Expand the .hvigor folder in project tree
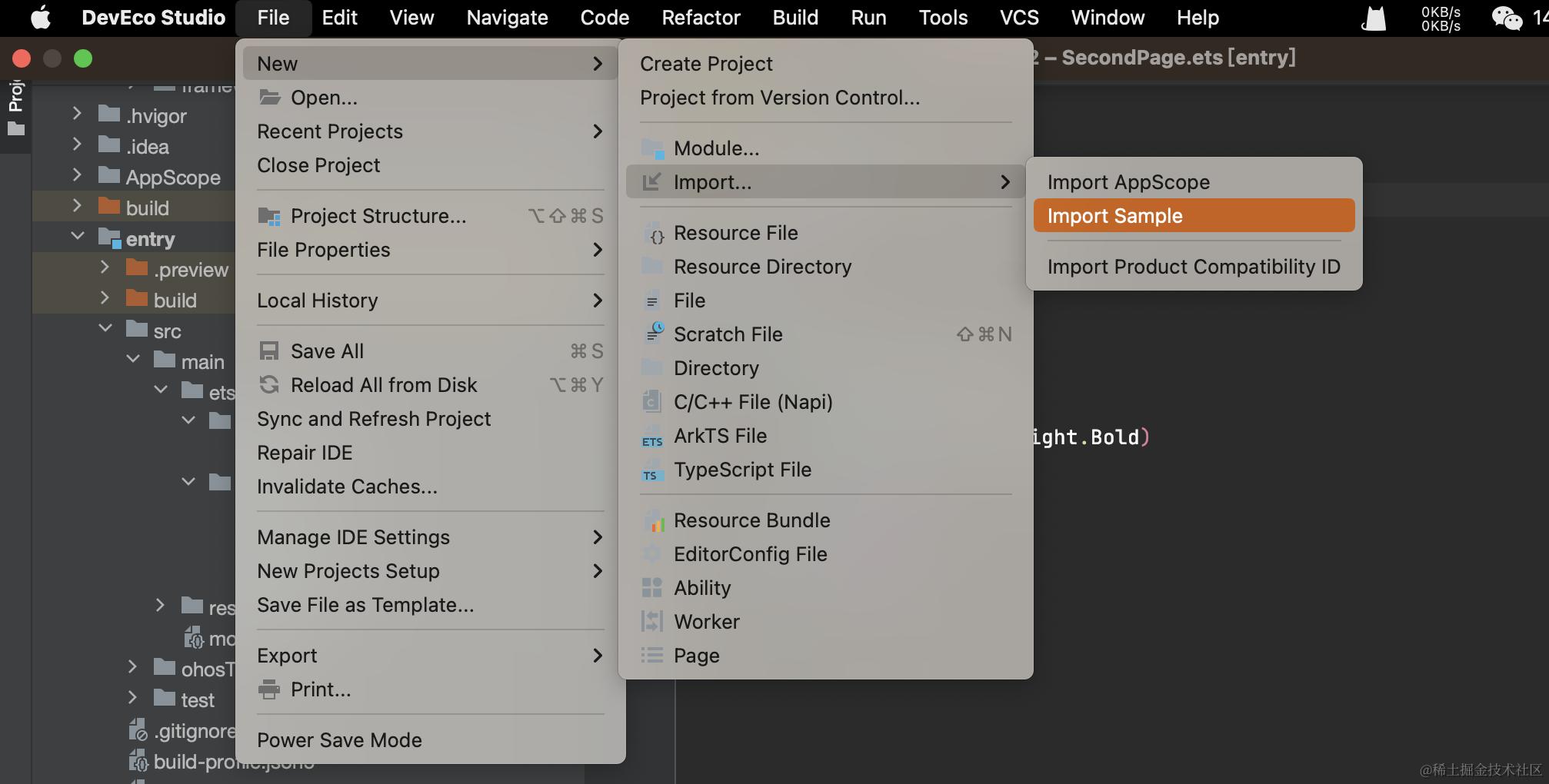 [77, 115]
